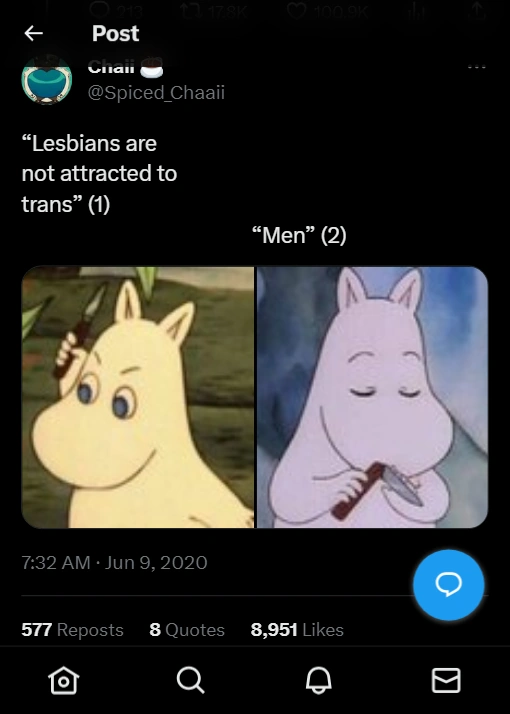Tap the faded repost arrows icon
Screen dimensions: 510x714
click(190, 10)
